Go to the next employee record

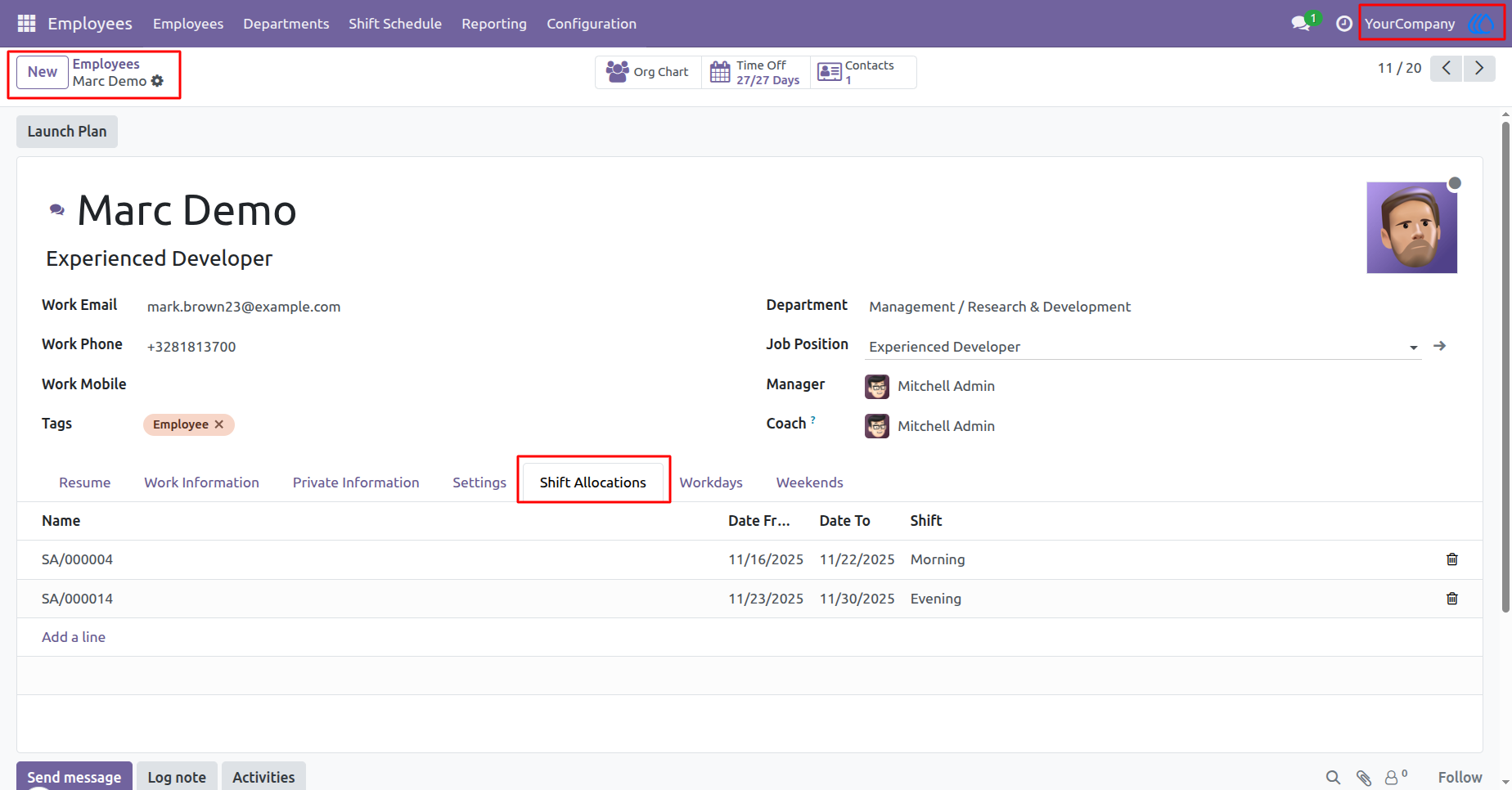click(x=1479, y=68)
